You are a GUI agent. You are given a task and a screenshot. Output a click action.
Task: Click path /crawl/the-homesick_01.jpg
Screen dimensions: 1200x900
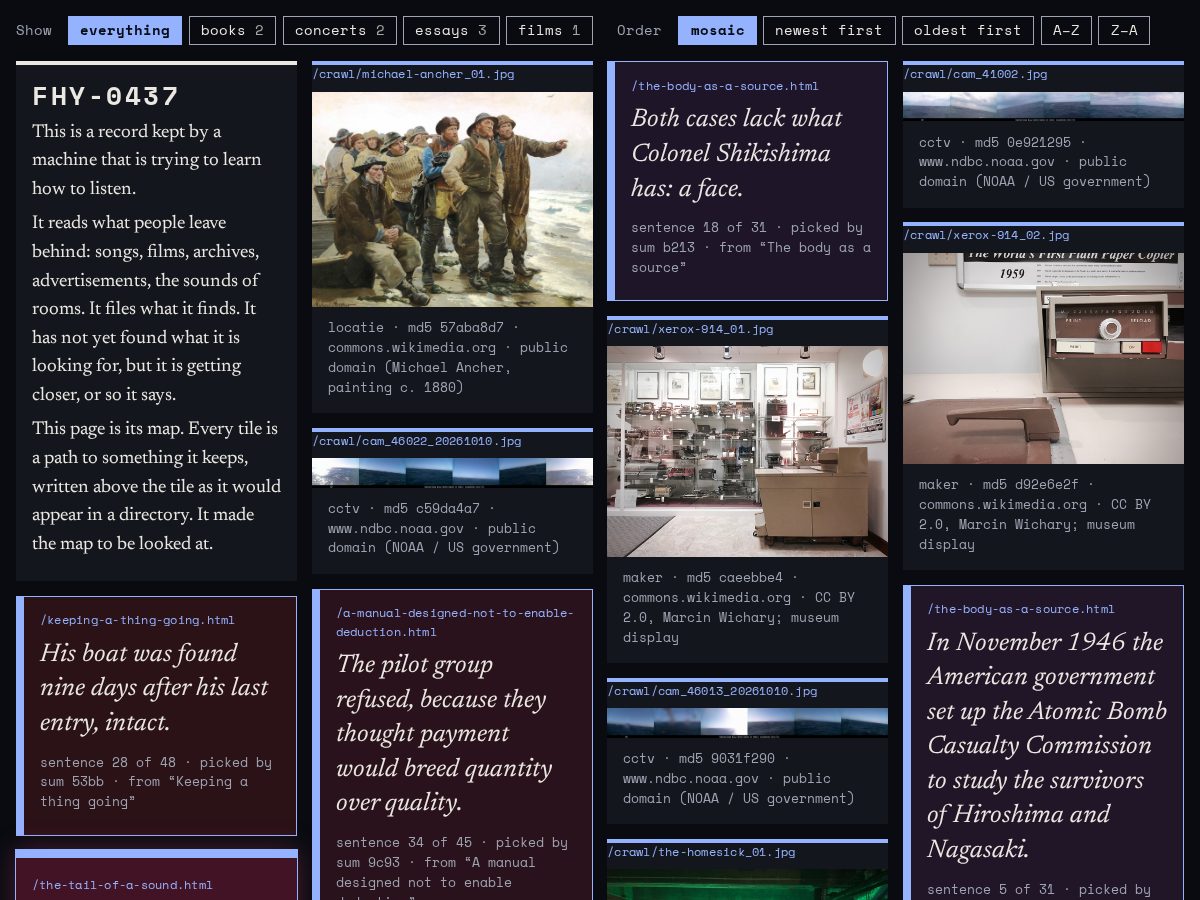click(x=701, y=852)
